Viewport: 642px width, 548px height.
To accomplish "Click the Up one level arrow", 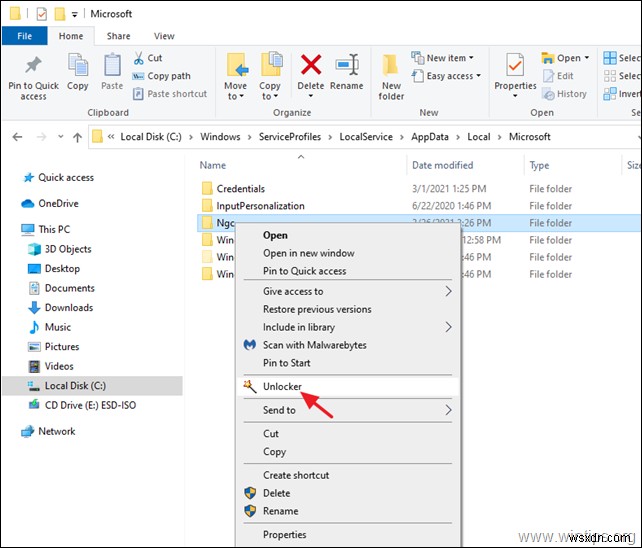I will [x=77, y=137].
